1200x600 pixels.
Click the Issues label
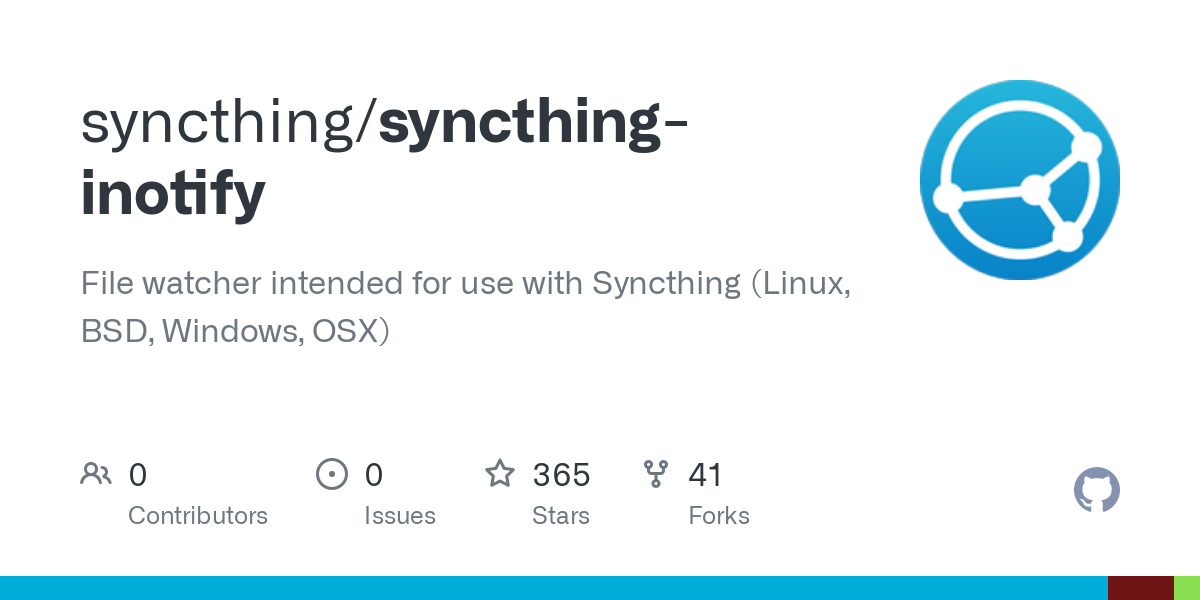(x=400, y=516)
